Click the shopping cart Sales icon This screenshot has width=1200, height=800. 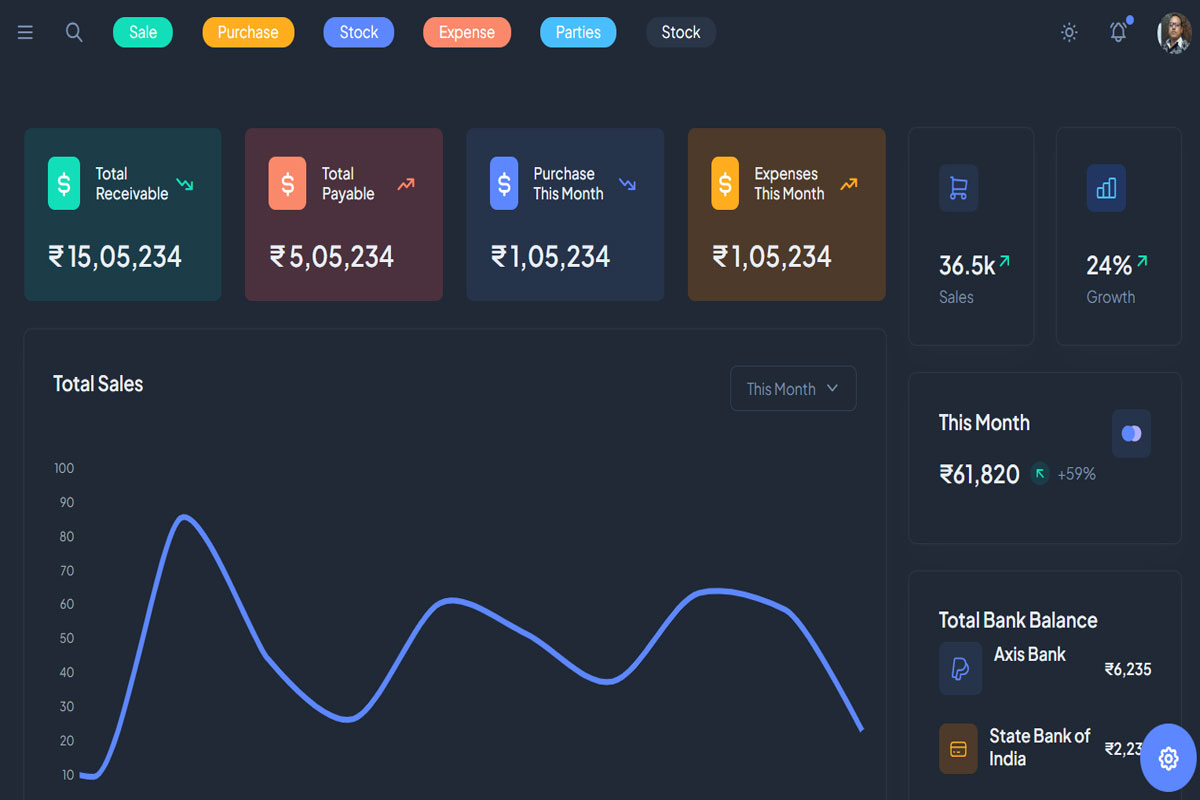point(958,188)
